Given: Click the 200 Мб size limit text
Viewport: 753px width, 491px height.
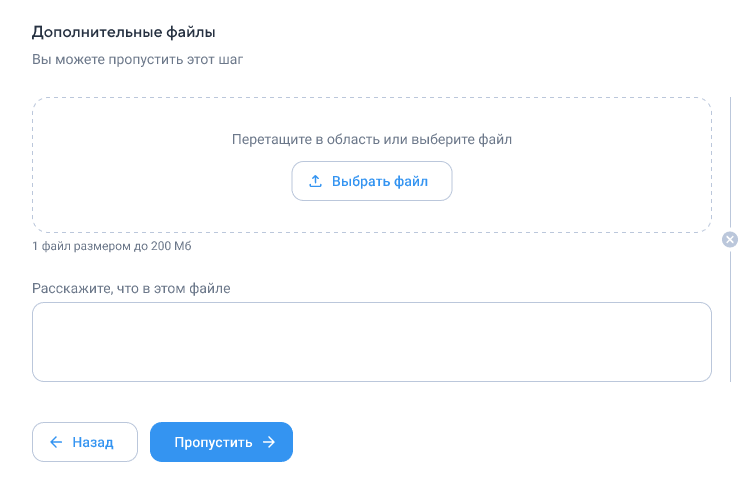Looking at the screenshot, I should coord(171,246).
